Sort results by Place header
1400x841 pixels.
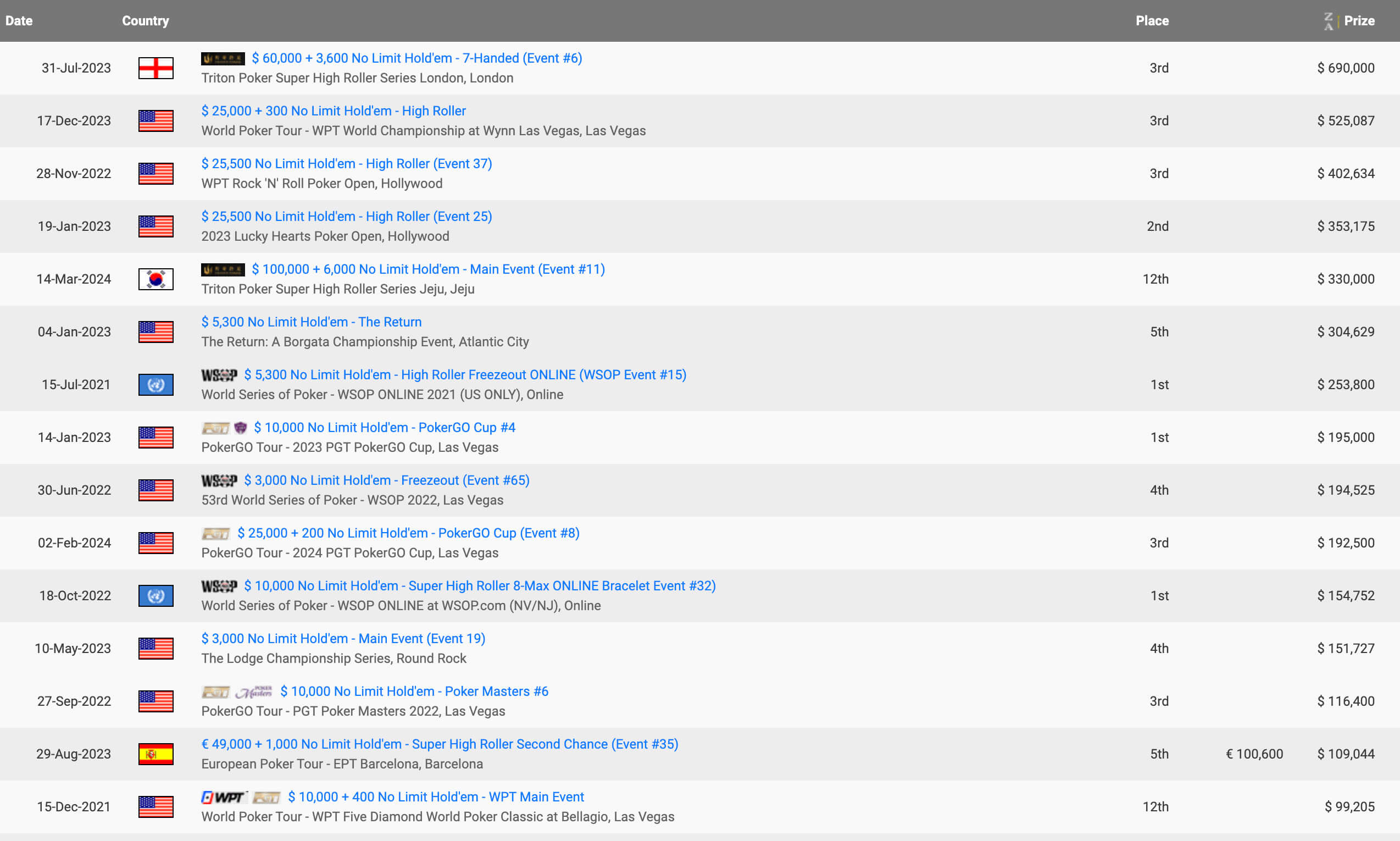point(1152,21)
